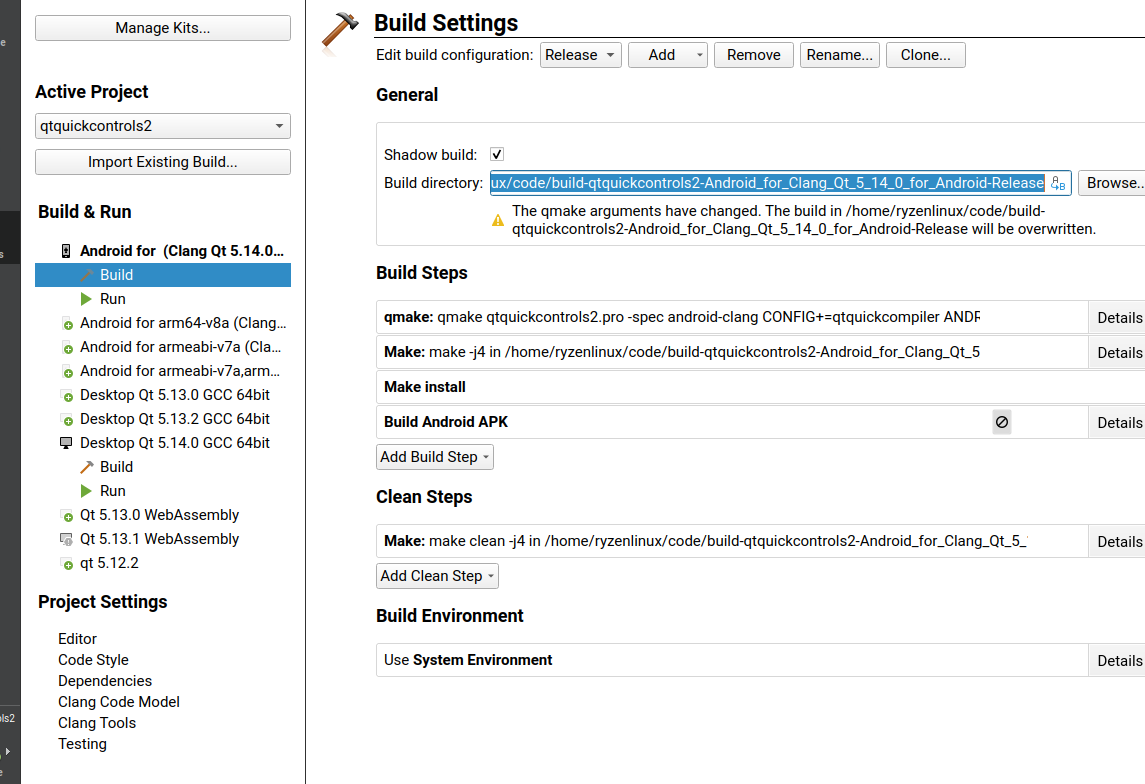Open Clang Code Model project settings
The image size is (1145, 784).
(119, 702)
